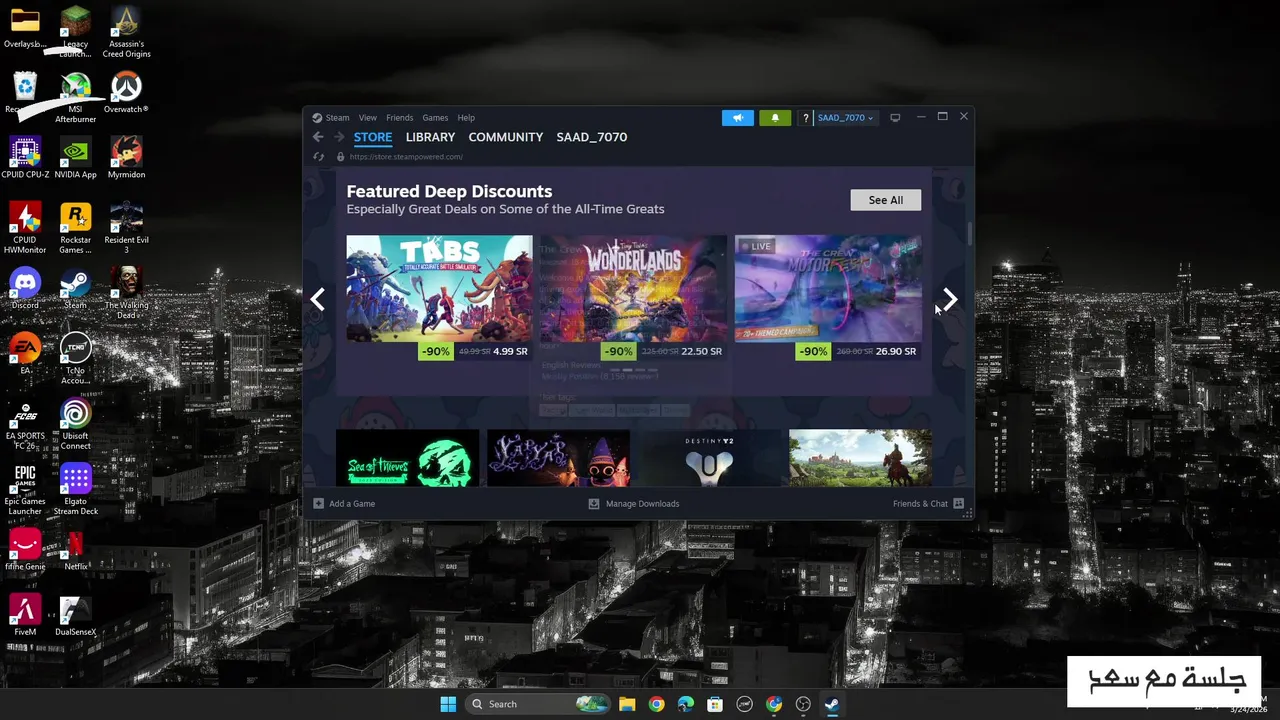Show previous Featured Deep Discounts games

317,299
